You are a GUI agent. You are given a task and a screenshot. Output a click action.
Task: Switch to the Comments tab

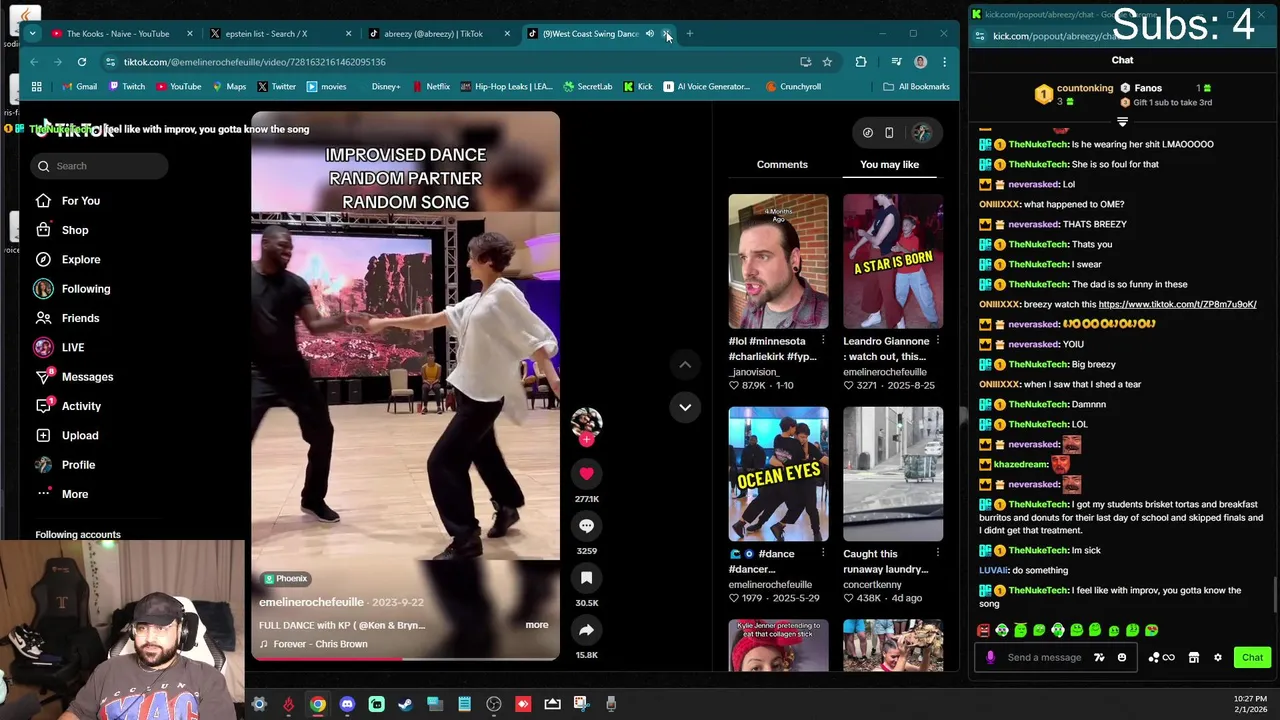click(782, 165)
